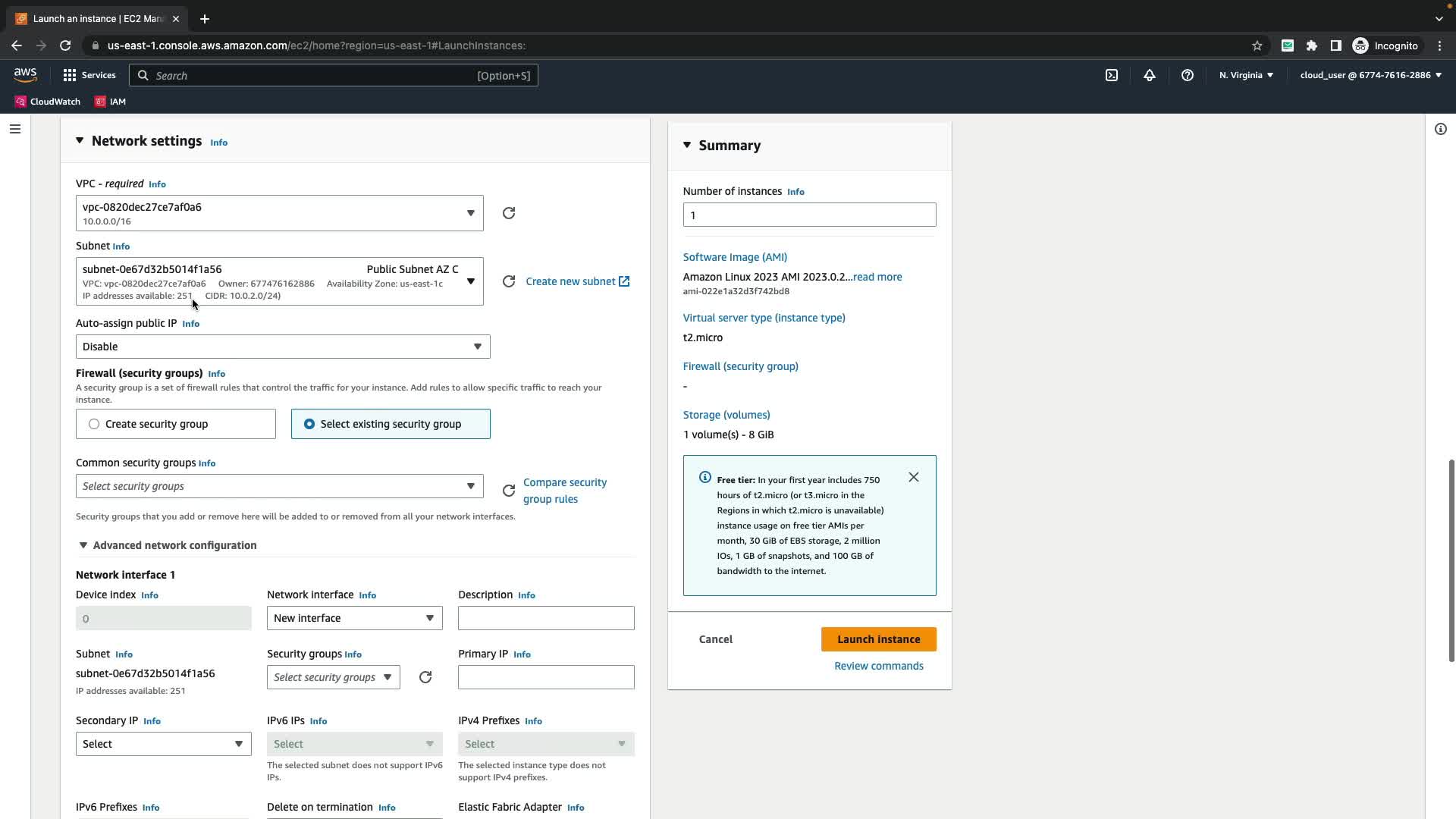
Task: Refresh the VPC list
Action: pyautogui.click(x=509, y=213)
